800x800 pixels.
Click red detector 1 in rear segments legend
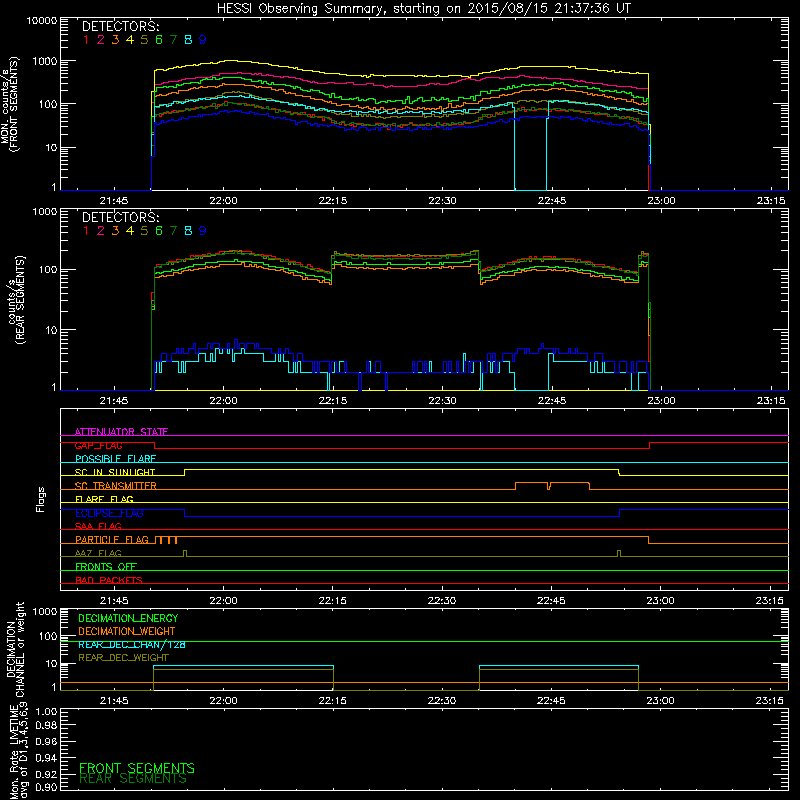tap(86, 231)
